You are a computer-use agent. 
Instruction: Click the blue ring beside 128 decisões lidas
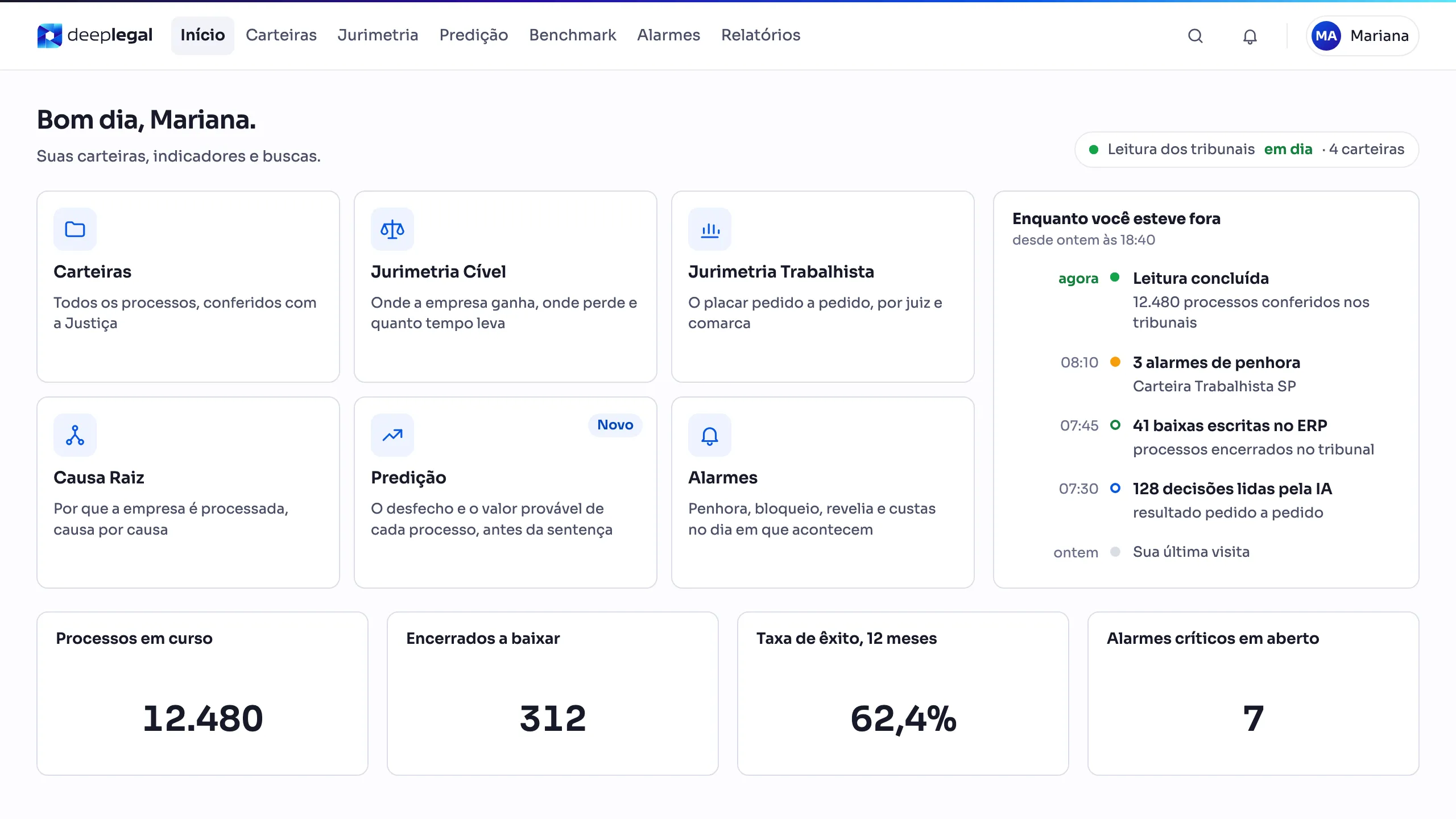pyautogui.click(x=1115, y=488)
